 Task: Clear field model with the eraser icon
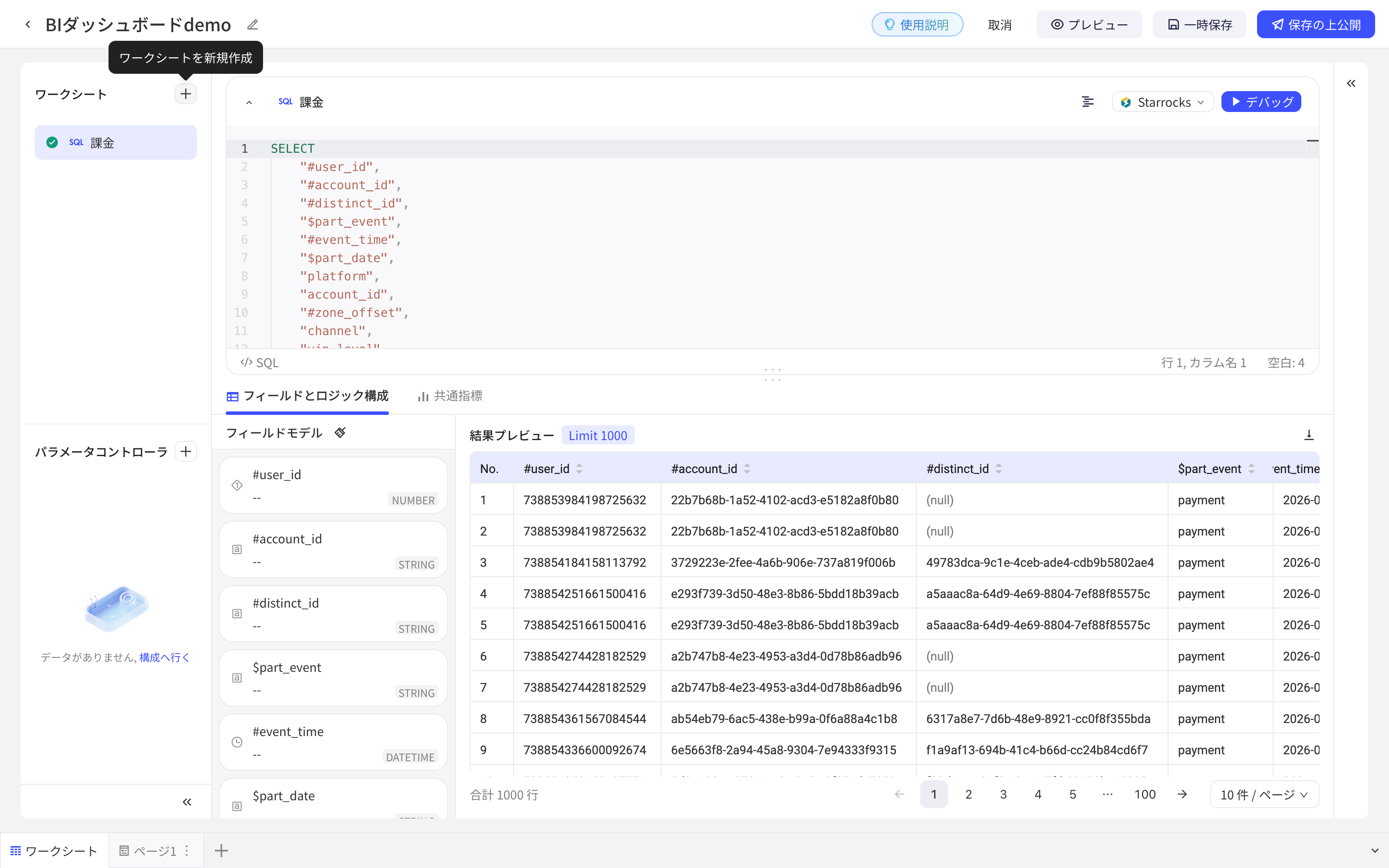click(340, 433)
